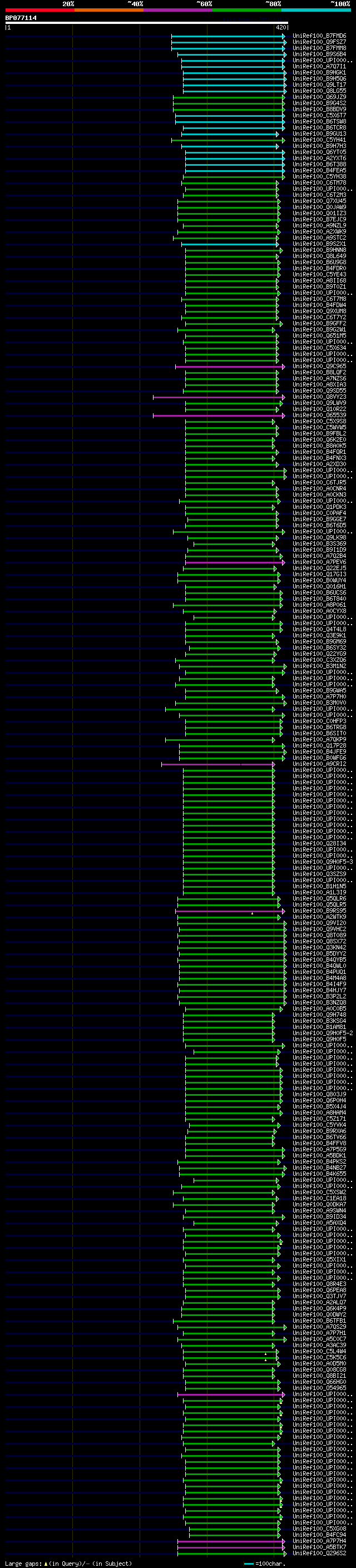This screenshot has height=1568, width=356.
Task: Select hit label UniRef100_B9S6B4
Action: [319, 54]
